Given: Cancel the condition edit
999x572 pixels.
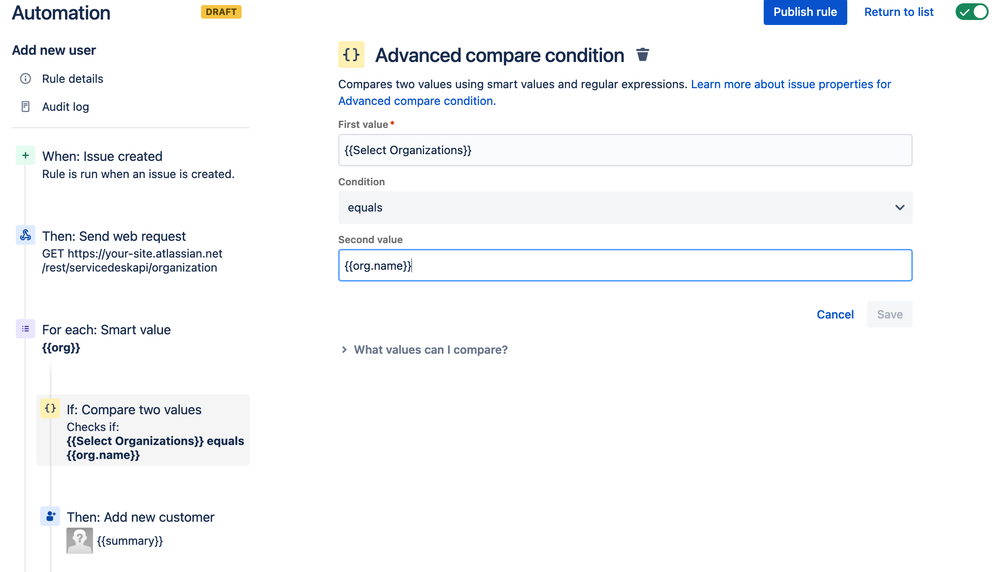Looking at the screenshot, I should tap(835, 315).
